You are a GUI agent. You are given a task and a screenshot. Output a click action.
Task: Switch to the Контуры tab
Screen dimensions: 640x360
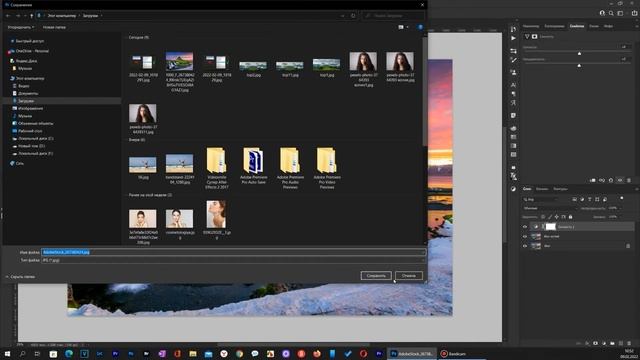pos(560,189)
